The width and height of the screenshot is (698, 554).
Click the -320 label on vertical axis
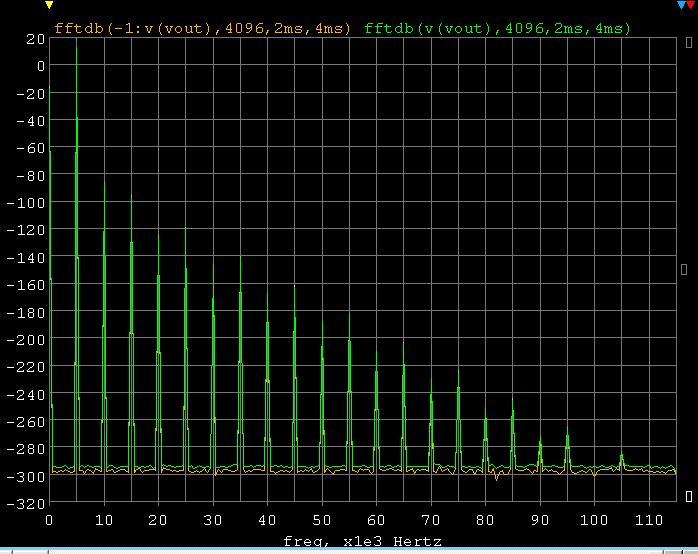[x=26, y=504]
